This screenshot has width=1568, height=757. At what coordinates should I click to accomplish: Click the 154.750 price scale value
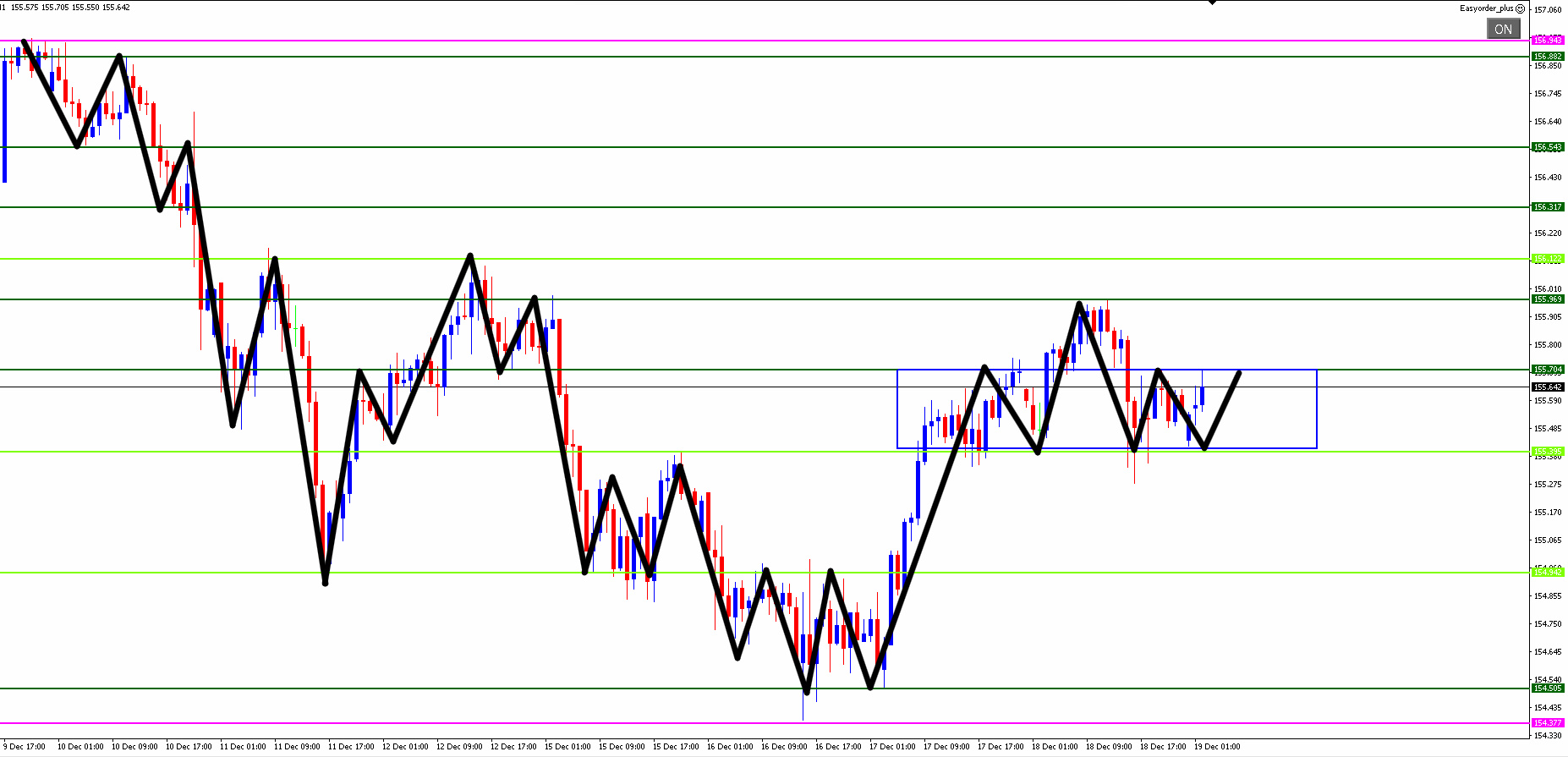tap(1548, 624)
